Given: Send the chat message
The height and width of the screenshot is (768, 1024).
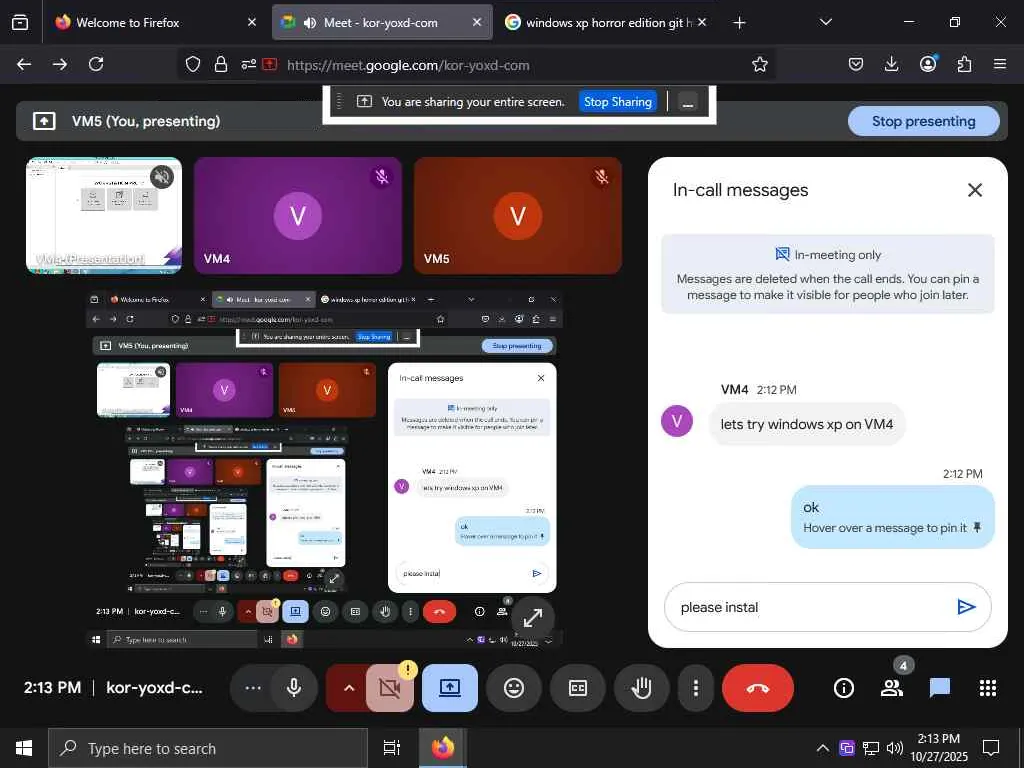Looking at the screenshot, I should (966, 607).
